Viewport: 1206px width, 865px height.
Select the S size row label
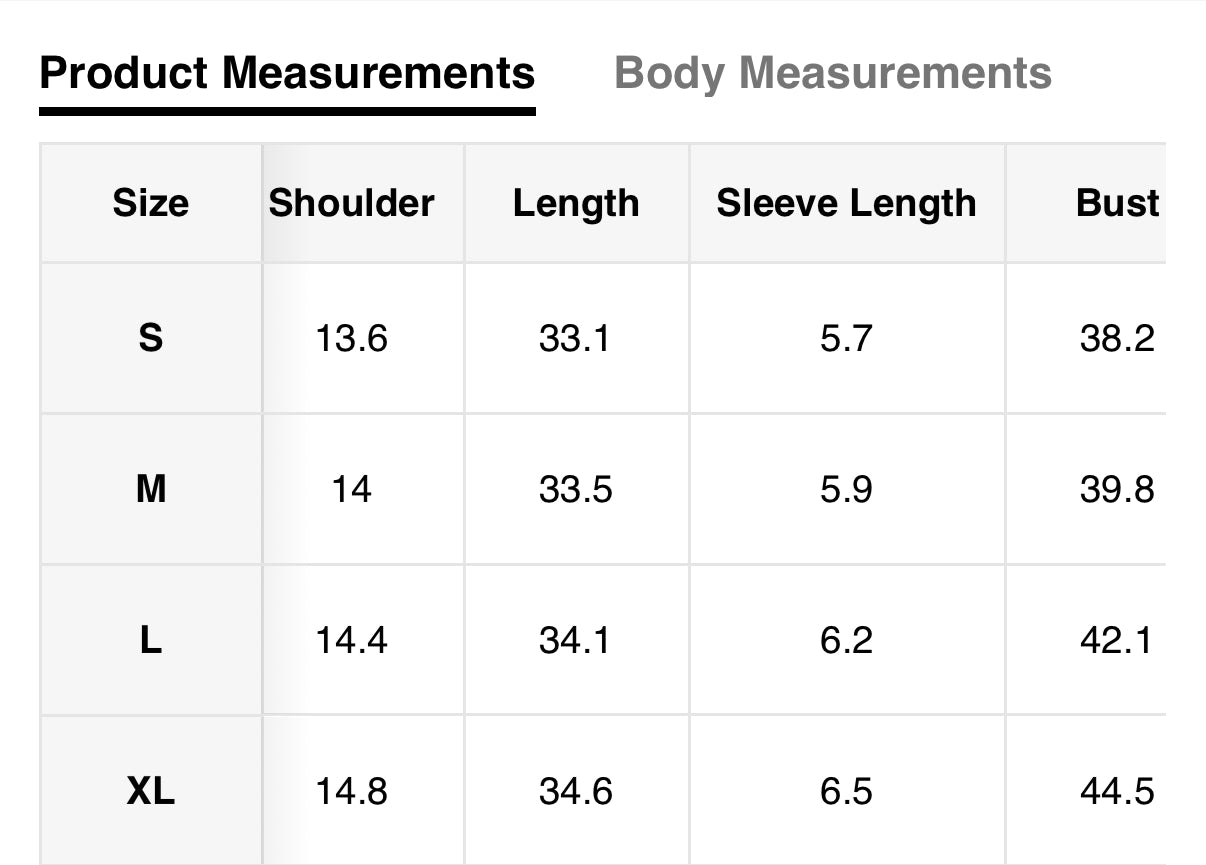pos(150,339)
